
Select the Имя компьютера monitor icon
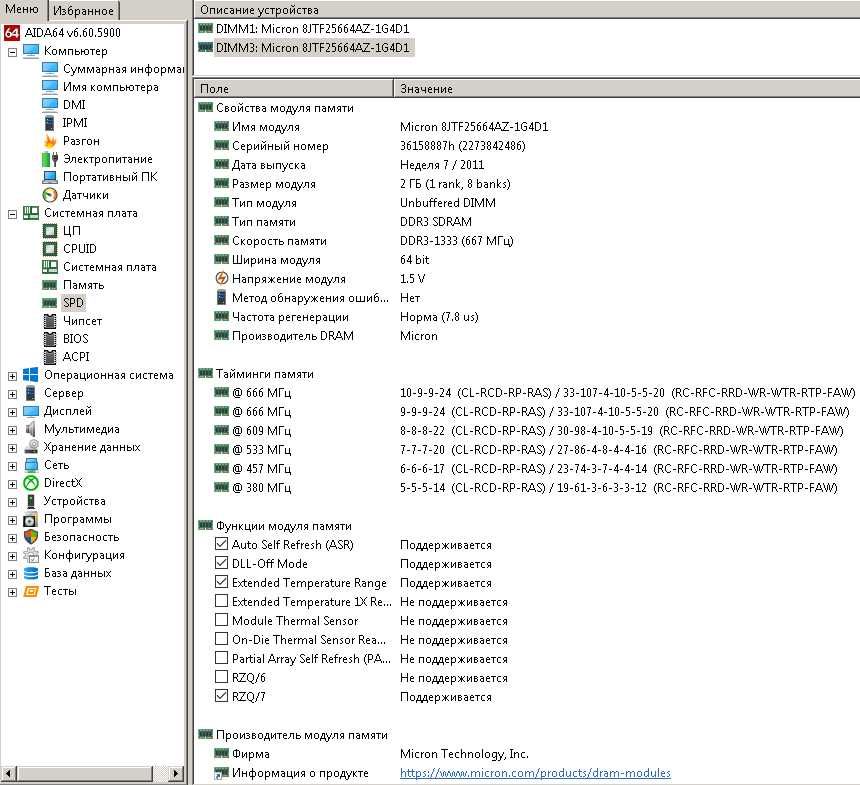coord(50,87)
